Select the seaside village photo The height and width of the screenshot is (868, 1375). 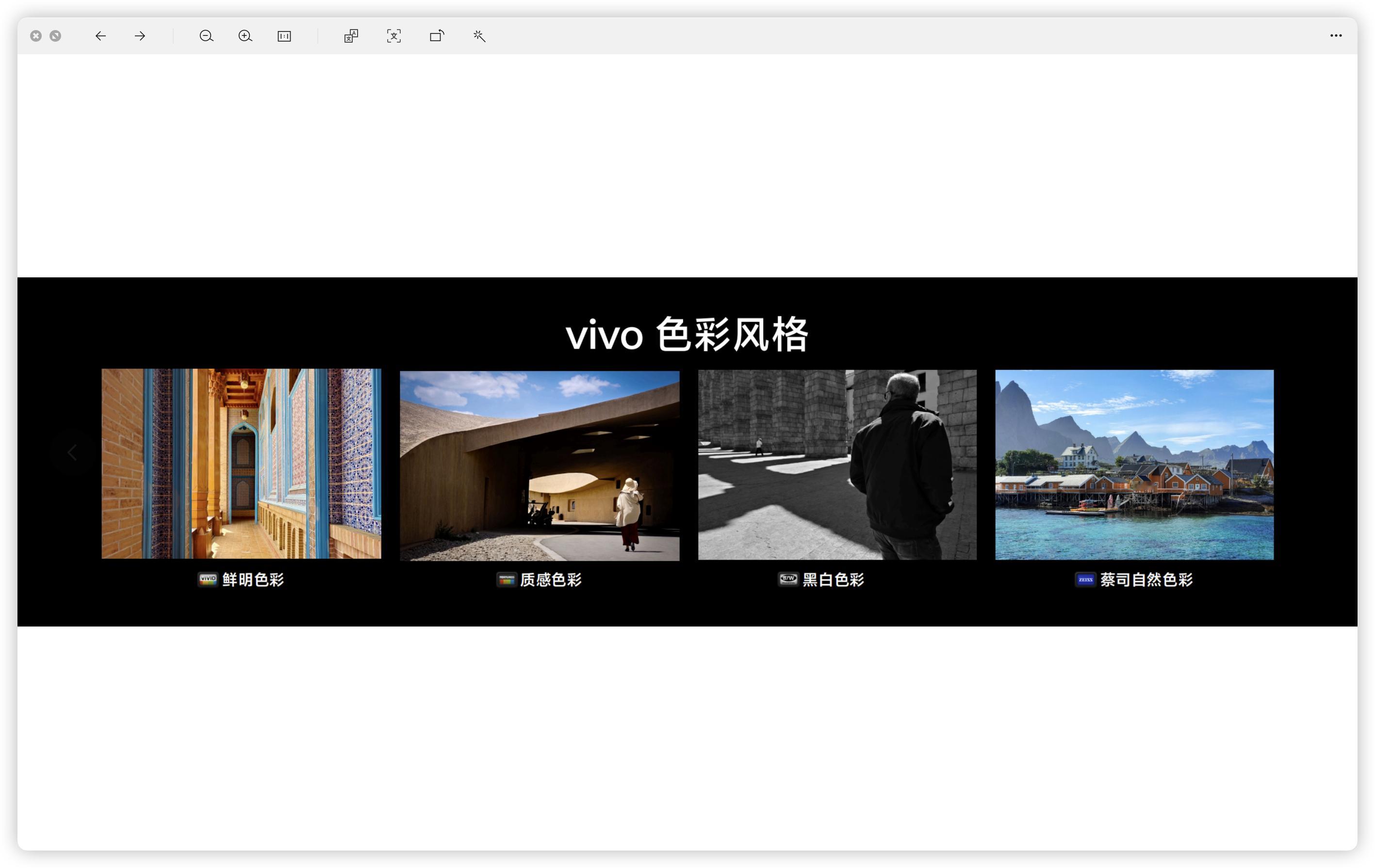(x=1135, y=465)
